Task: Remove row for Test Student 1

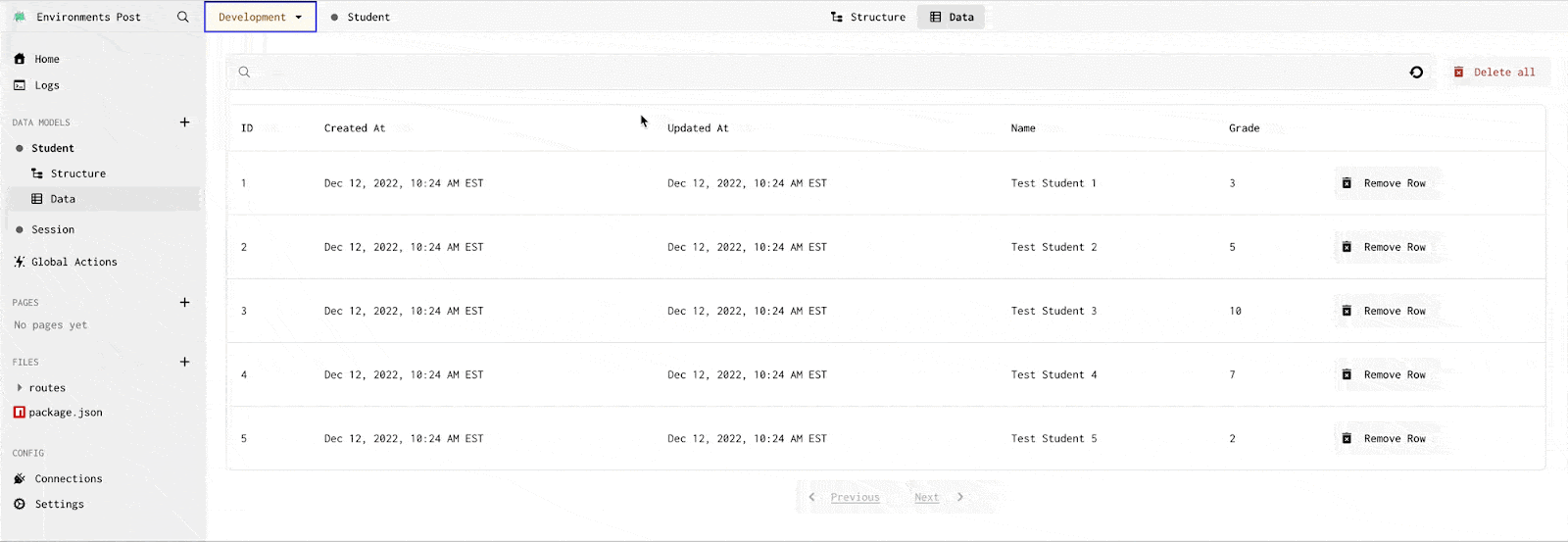Action: coord(1385,183)
